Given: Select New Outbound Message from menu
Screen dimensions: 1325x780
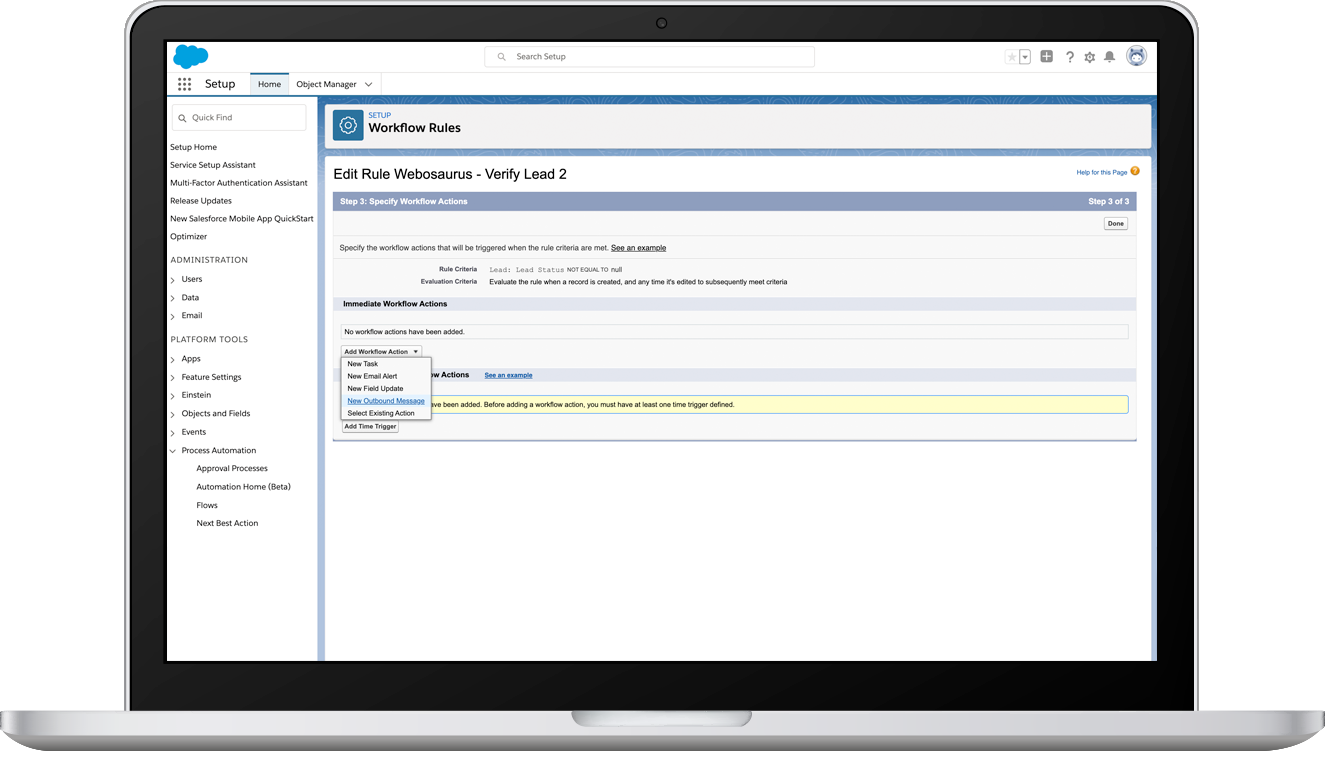Looking at the screenshot, I should [x=385, y=400].
